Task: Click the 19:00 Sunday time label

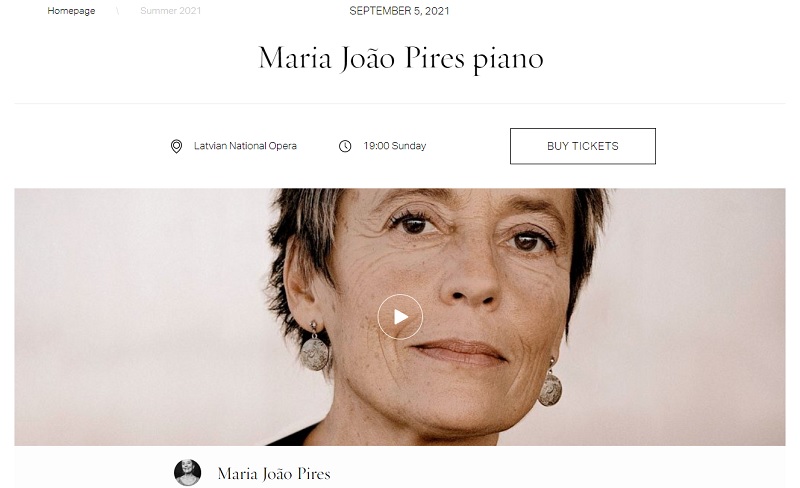Action: (x=394, y=146)
